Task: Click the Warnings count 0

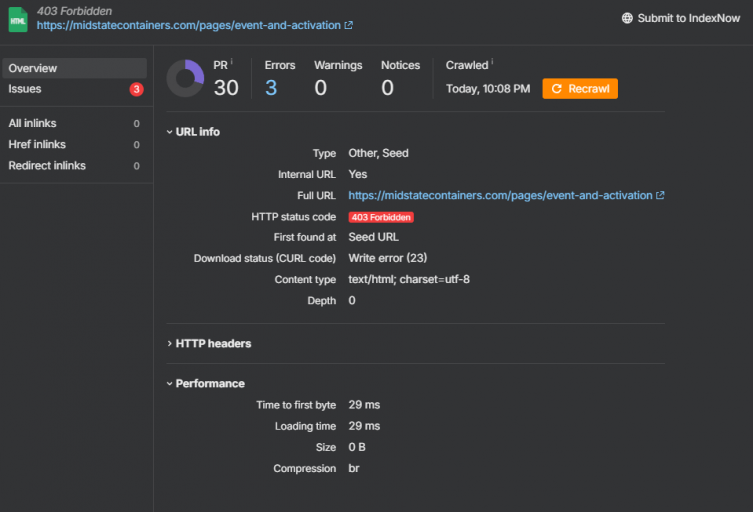Action: (320, 88)
